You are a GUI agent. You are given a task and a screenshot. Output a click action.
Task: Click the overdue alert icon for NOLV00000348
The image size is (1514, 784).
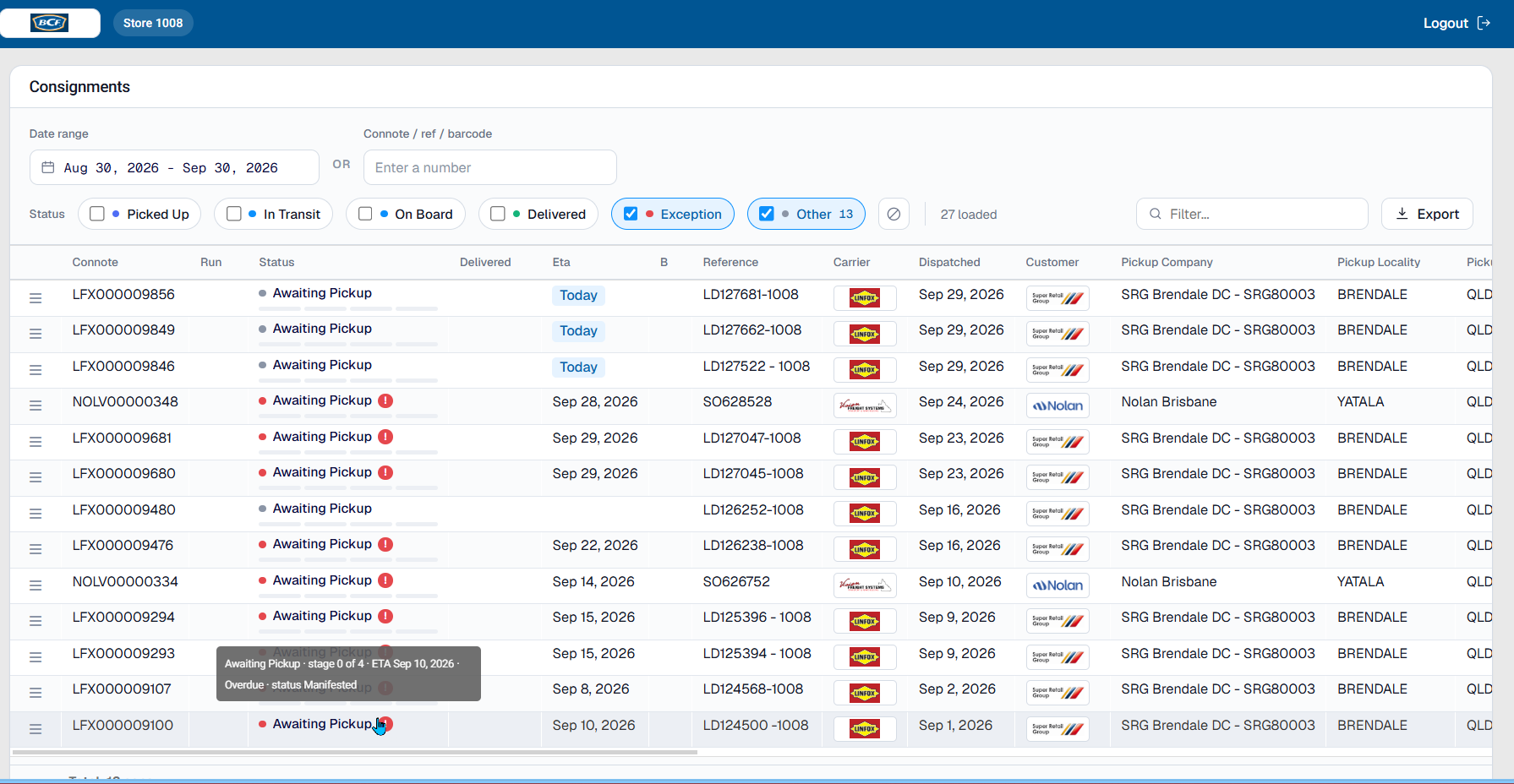(x=385, y=400)
